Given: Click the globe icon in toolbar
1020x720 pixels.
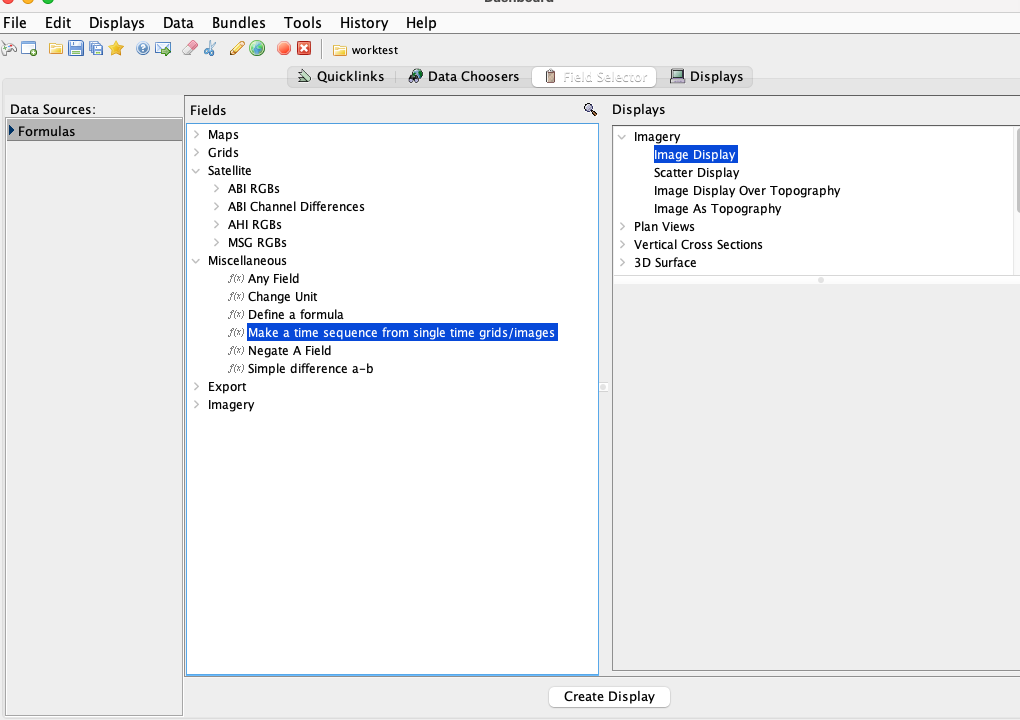Looking at the screenshot, I should tap(258, 49).
